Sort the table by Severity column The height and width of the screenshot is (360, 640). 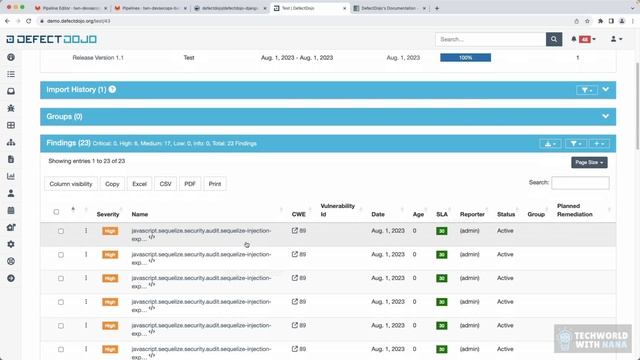click(x=108, y=214)
